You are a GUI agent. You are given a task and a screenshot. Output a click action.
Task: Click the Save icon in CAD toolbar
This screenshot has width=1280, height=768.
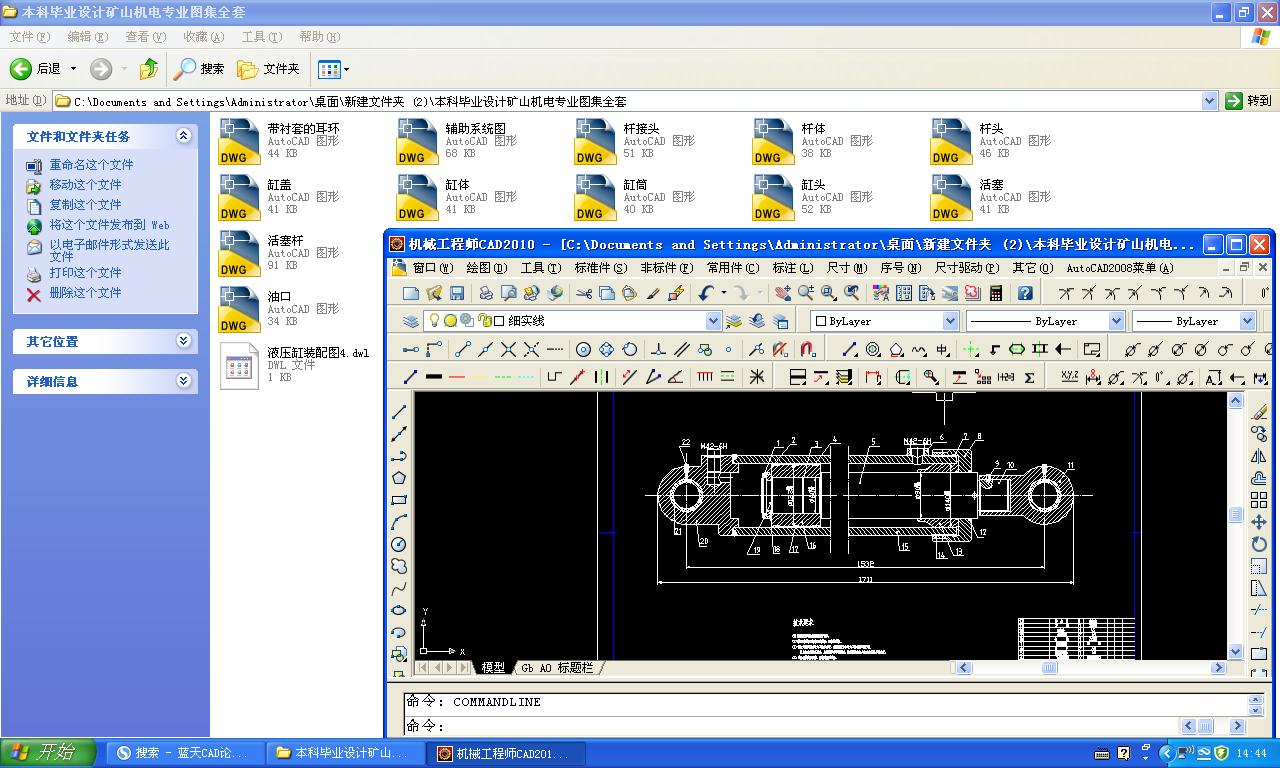[457, 293]
